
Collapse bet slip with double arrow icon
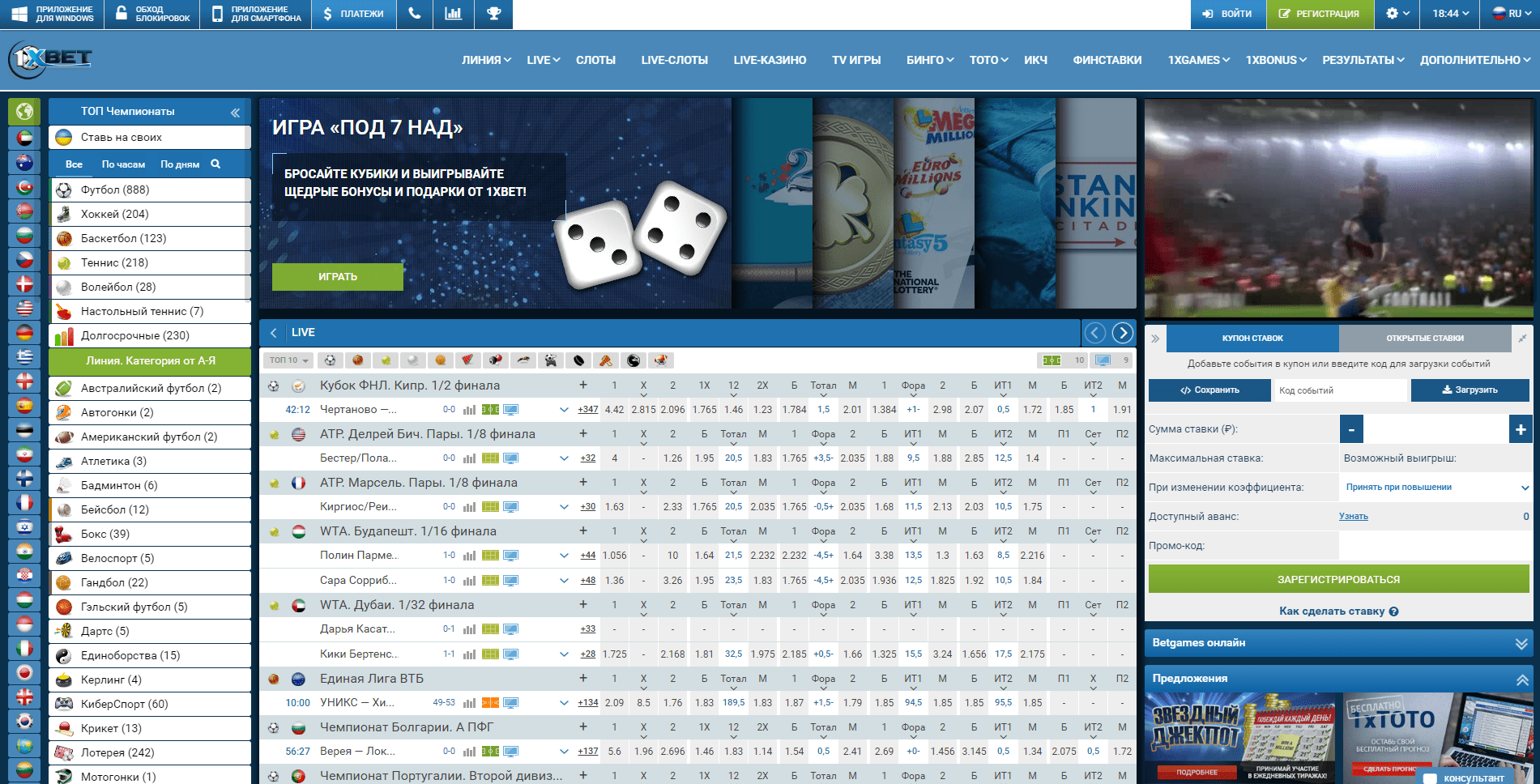tap(1155, 339)
